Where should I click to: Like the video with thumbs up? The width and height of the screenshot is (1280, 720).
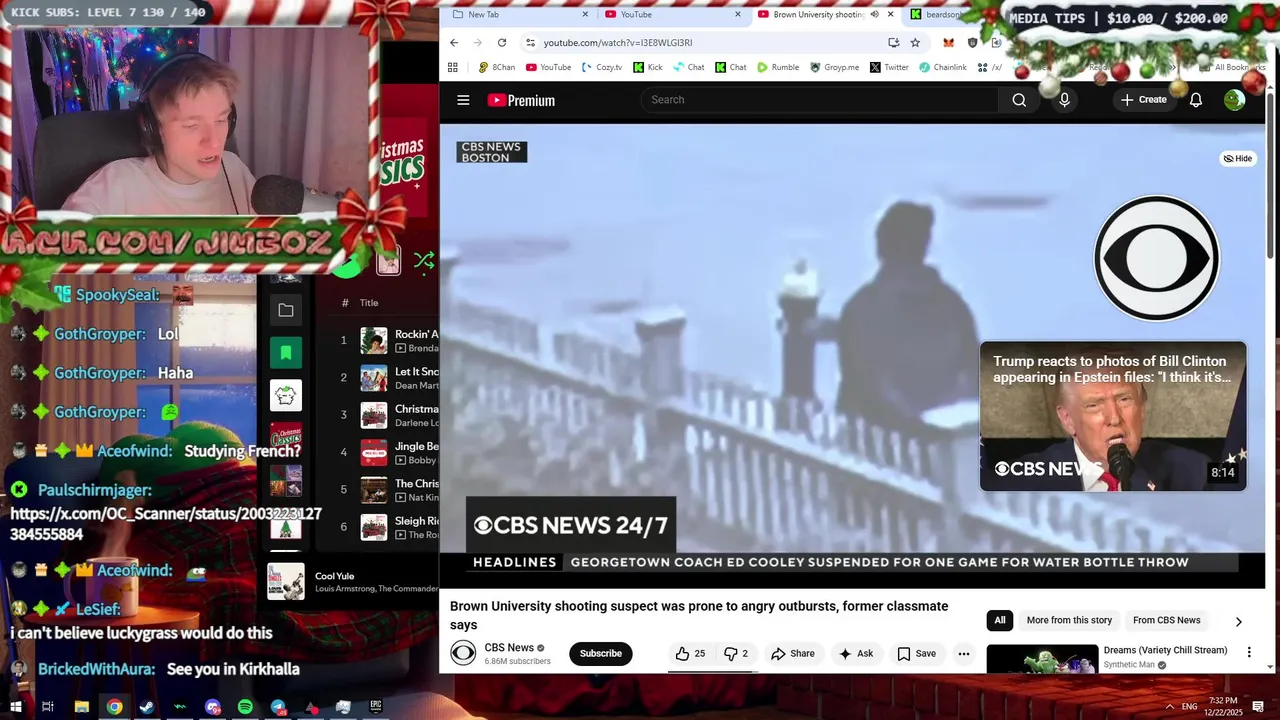tap(690, 654)
